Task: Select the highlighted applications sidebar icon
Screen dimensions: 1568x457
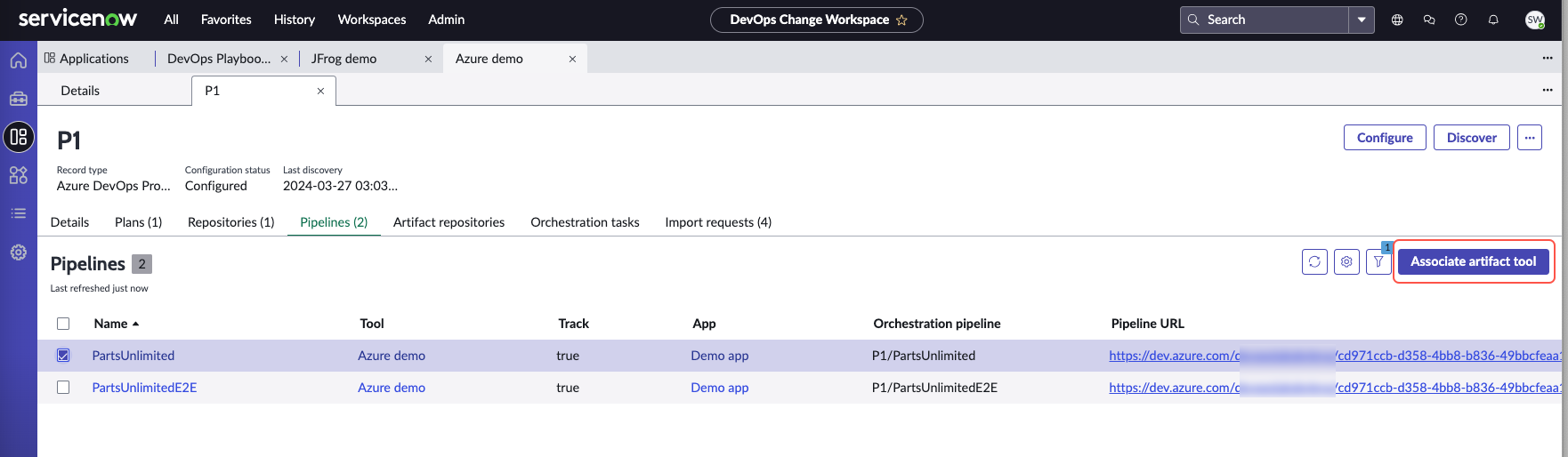Action: (19, 137)
